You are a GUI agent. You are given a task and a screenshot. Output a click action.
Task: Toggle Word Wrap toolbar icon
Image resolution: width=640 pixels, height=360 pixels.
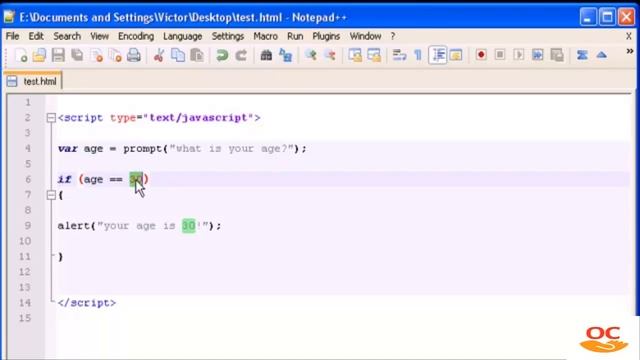pos(399,55)
